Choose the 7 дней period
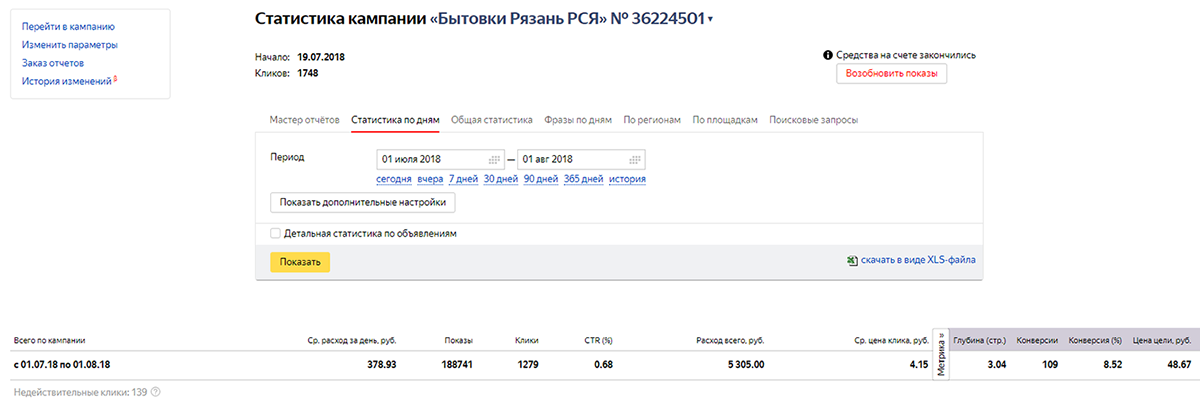Image resolution: width=1200 pixels, height=408 pixels. [463, 179]
